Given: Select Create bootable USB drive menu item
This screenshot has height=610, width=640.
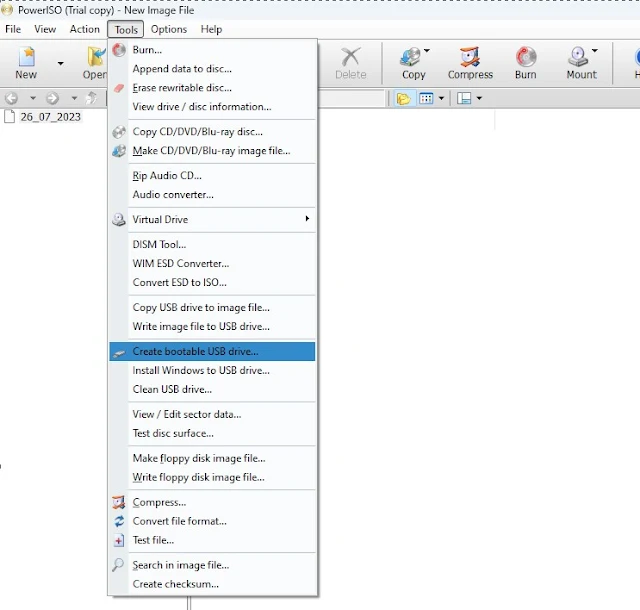Looking at the screenshot, I should pyautogui.click(x=195, y=351).
